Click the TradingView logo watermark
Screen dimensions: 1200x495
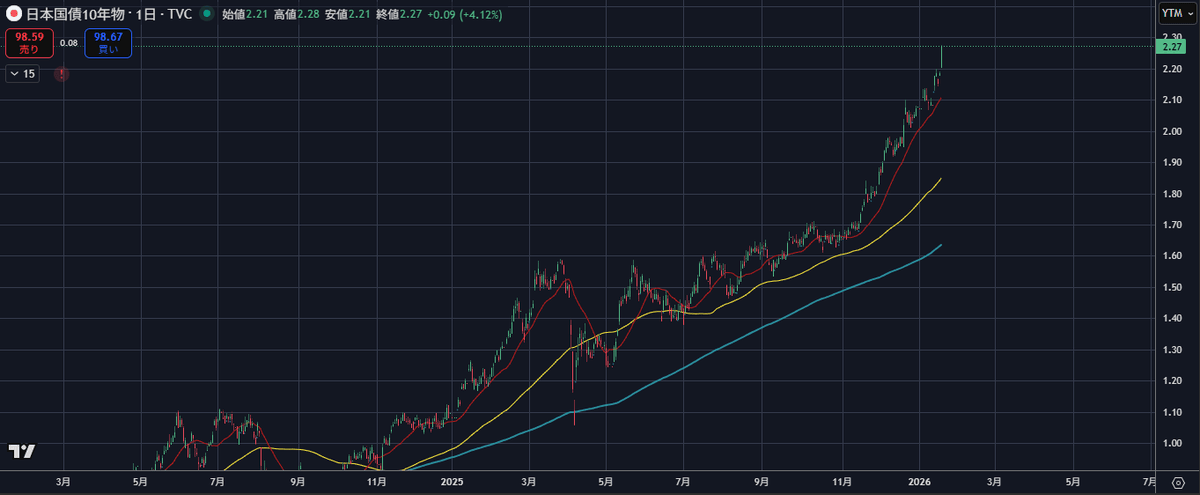tap(21, 451)
